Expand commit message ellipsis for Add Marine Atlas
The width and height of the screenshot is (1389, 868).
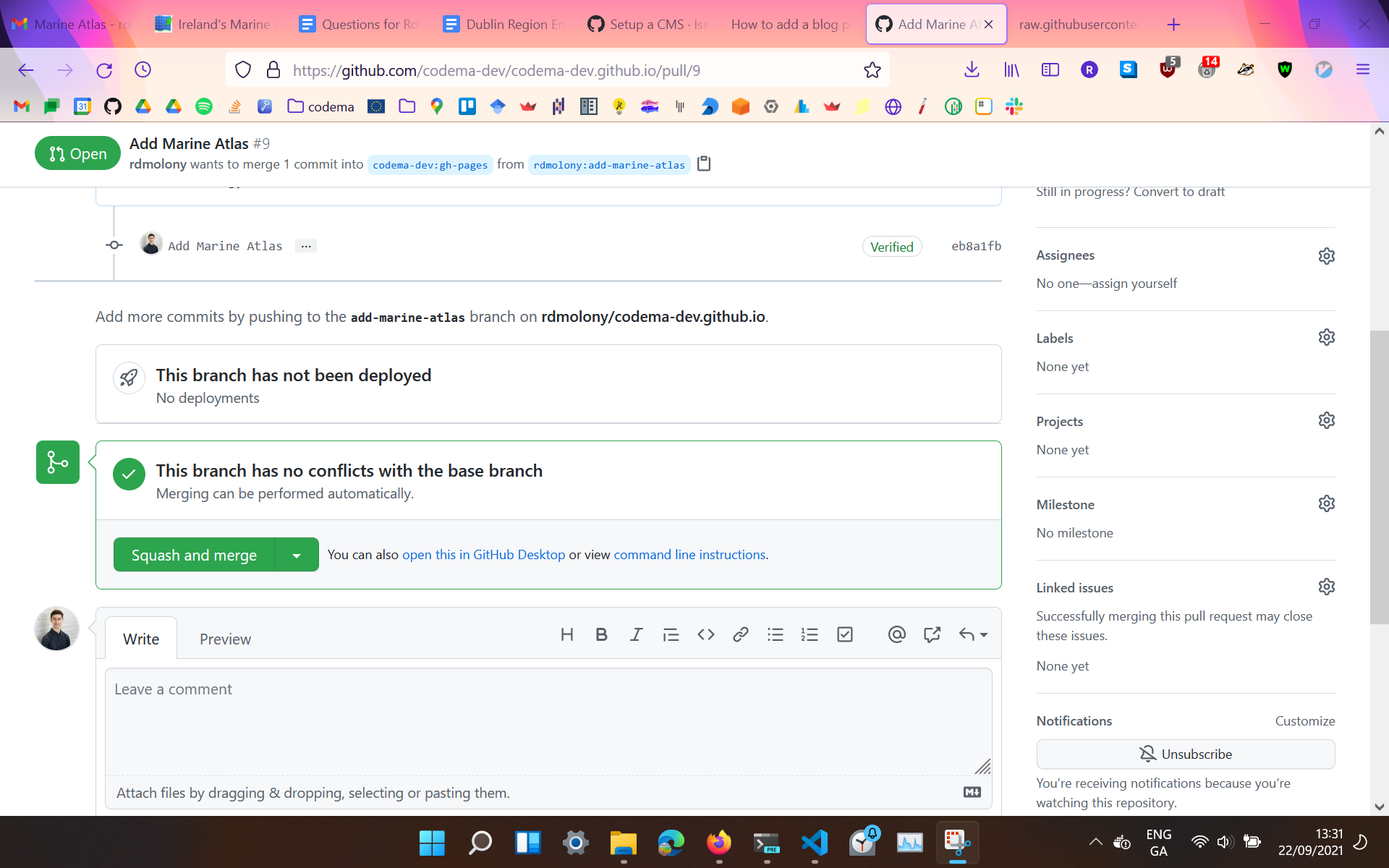coord(306,246)
